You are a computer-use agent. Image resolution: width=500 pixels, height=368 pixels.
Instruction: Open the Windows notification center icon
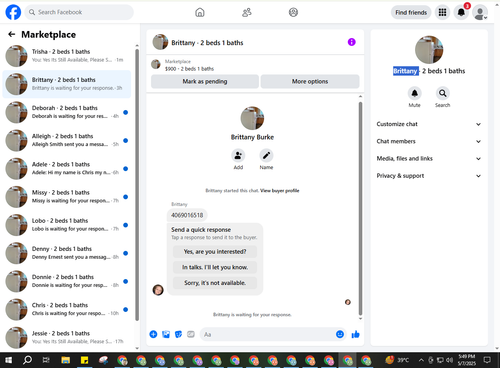pos(487,360)
